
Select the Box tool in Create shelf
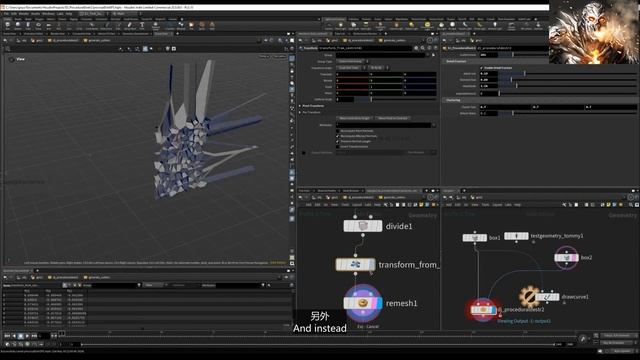point(7,26)
